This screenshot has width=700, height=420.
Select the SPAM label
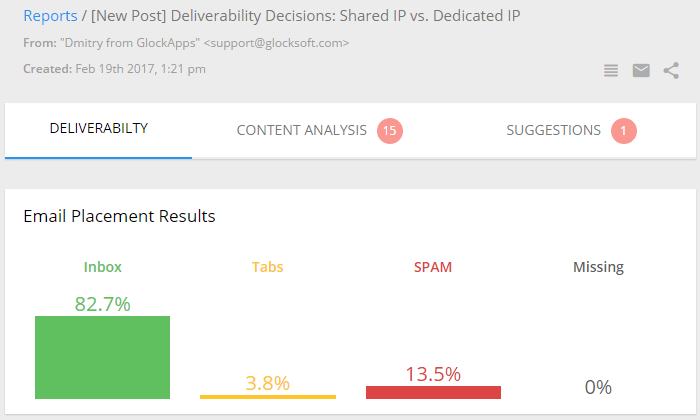tap(433, 267)
